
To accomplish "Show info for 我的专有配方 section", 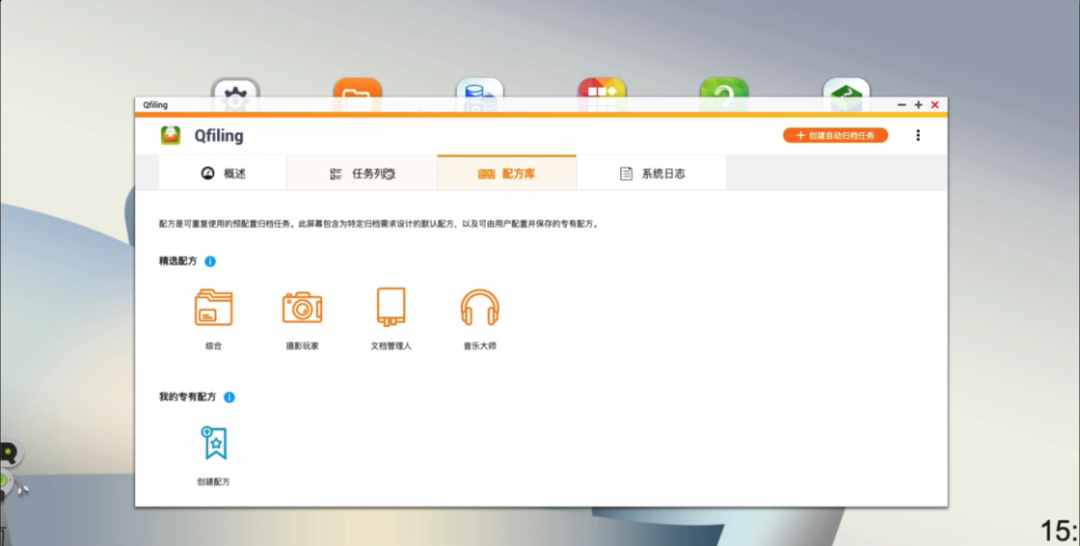I will pos(229,397).
